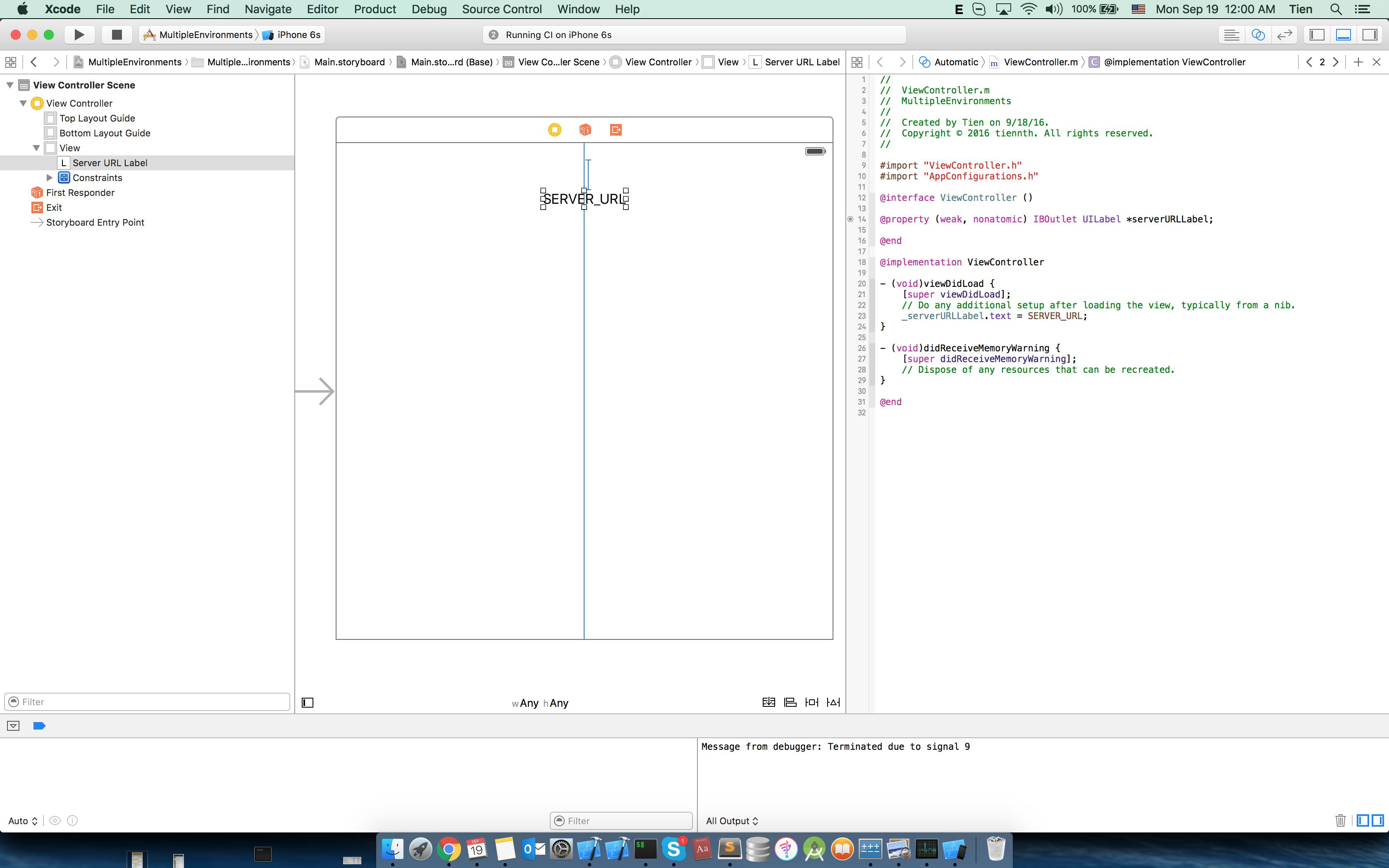Open the iPhone 6s destination selector

(x=291, y=34)
